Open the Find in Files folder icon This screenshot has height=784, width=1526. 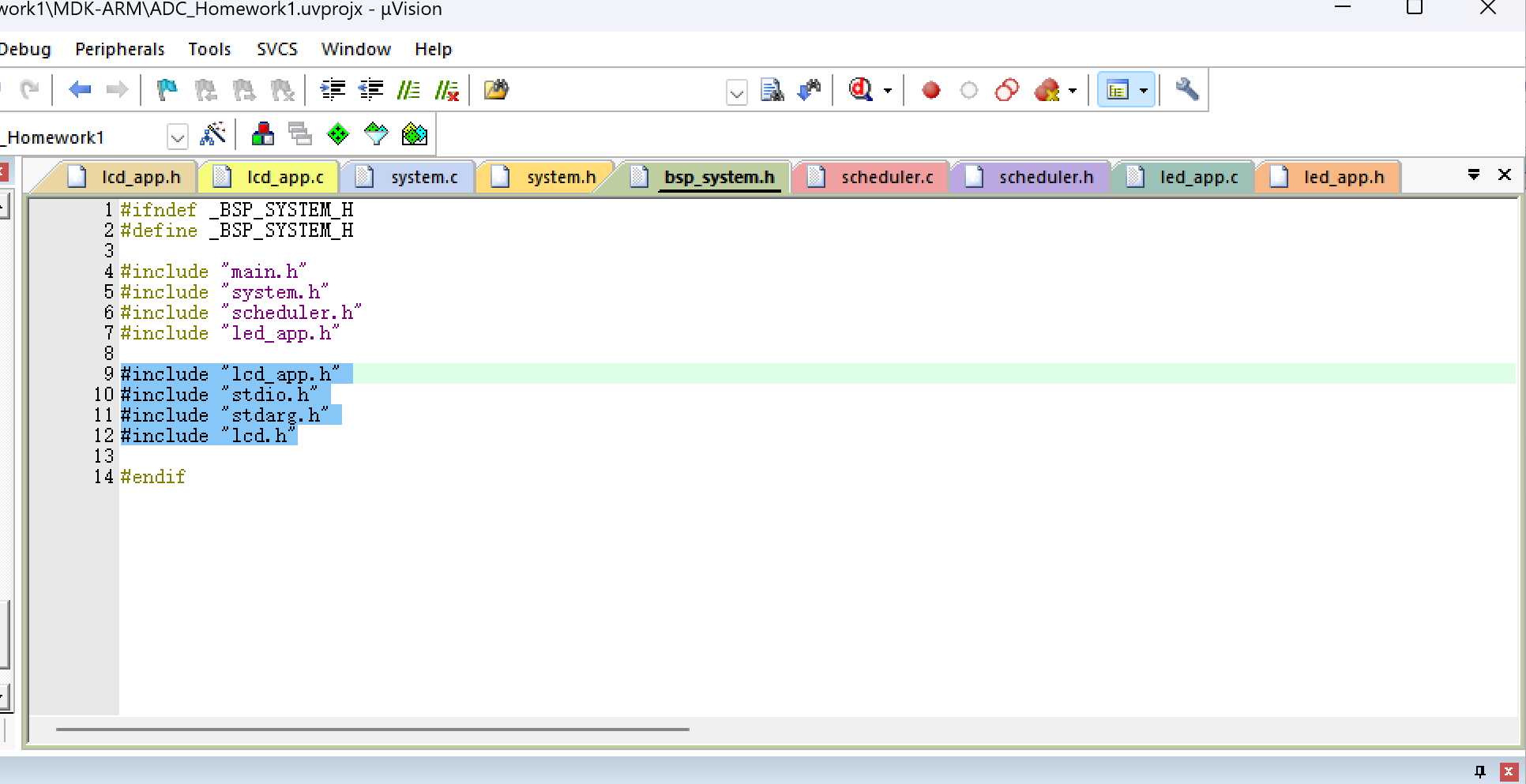(x=496, y=90)
